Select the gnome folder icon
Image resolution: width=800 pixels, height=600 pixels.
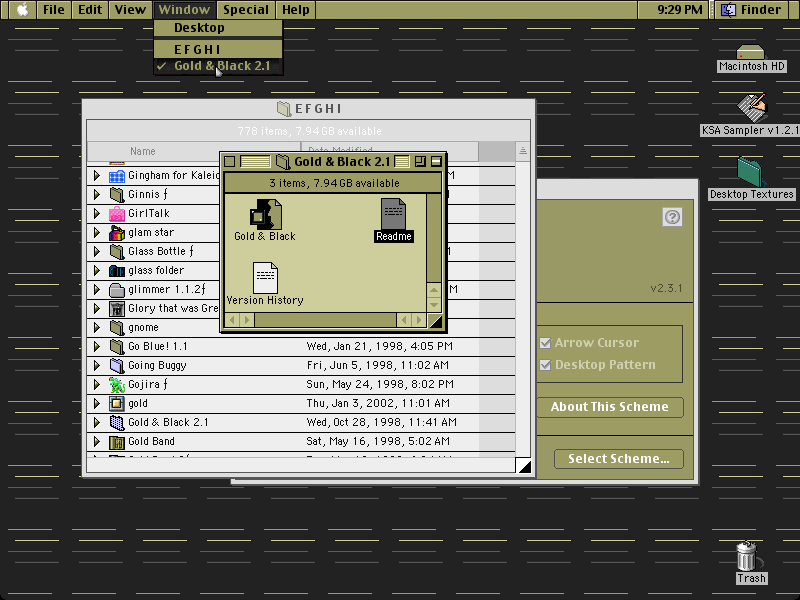coord(117,328)
